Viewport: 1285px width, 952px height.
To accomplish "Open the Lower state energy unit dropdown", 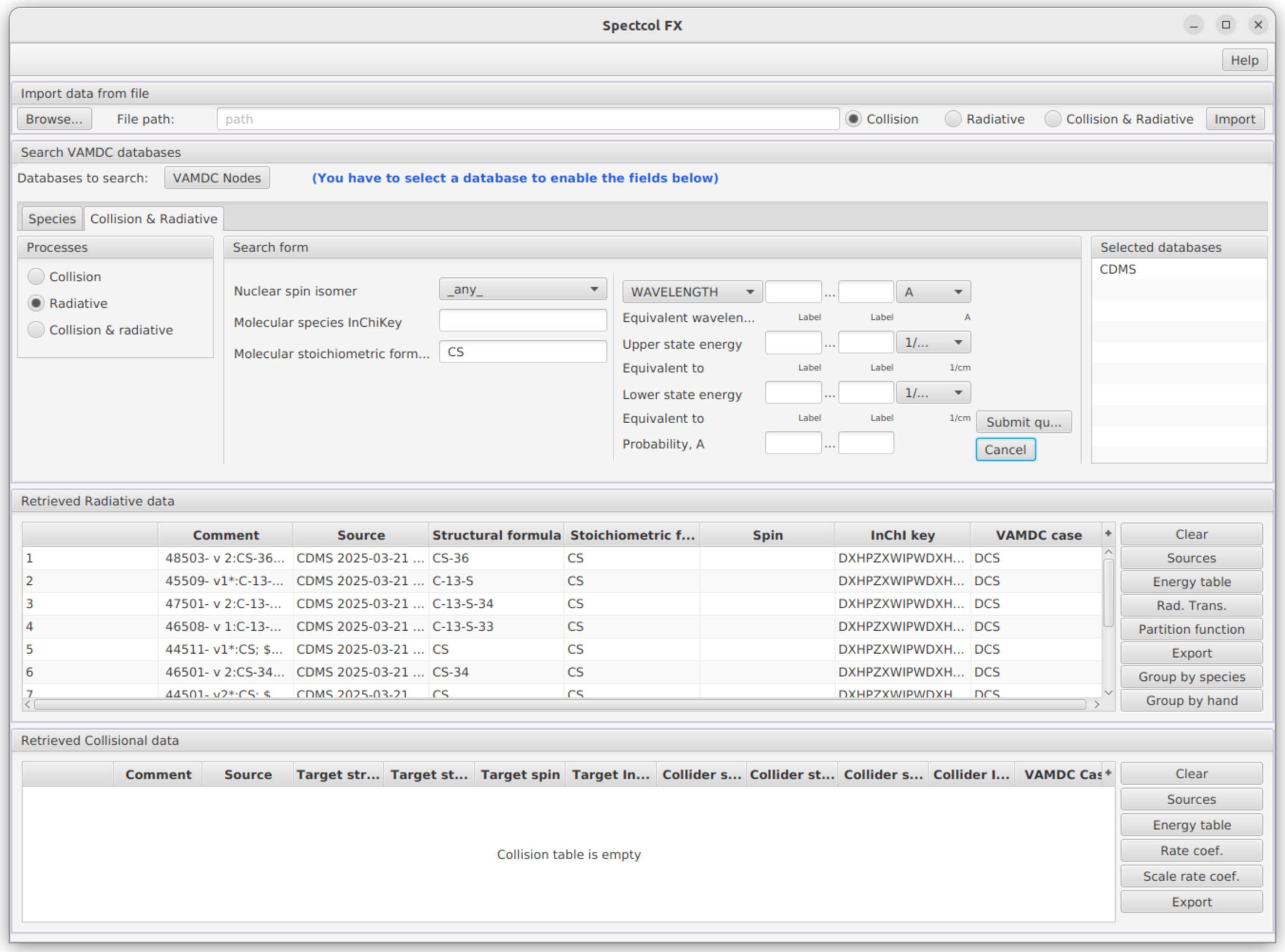I will [x=933, y=392].
